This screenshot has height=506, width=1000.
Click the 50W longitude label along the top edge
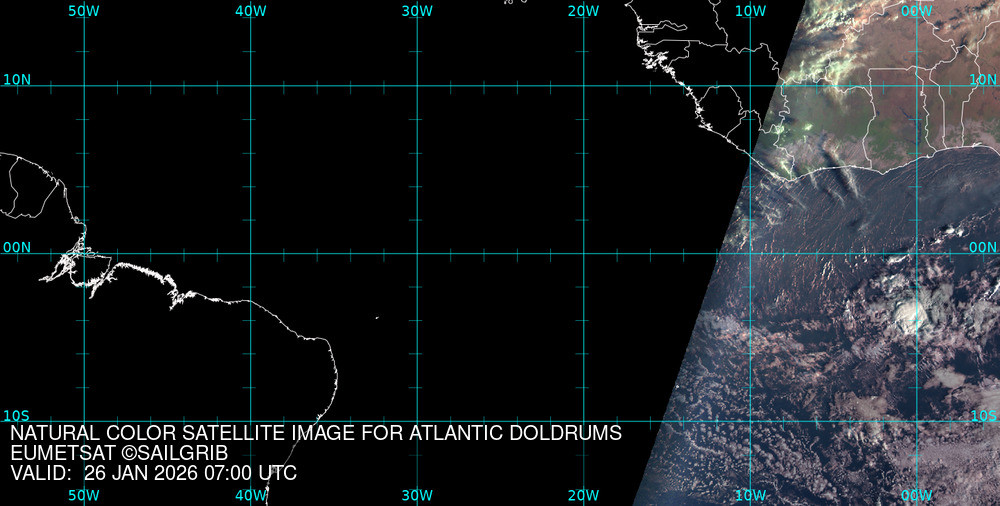point(84,11)
